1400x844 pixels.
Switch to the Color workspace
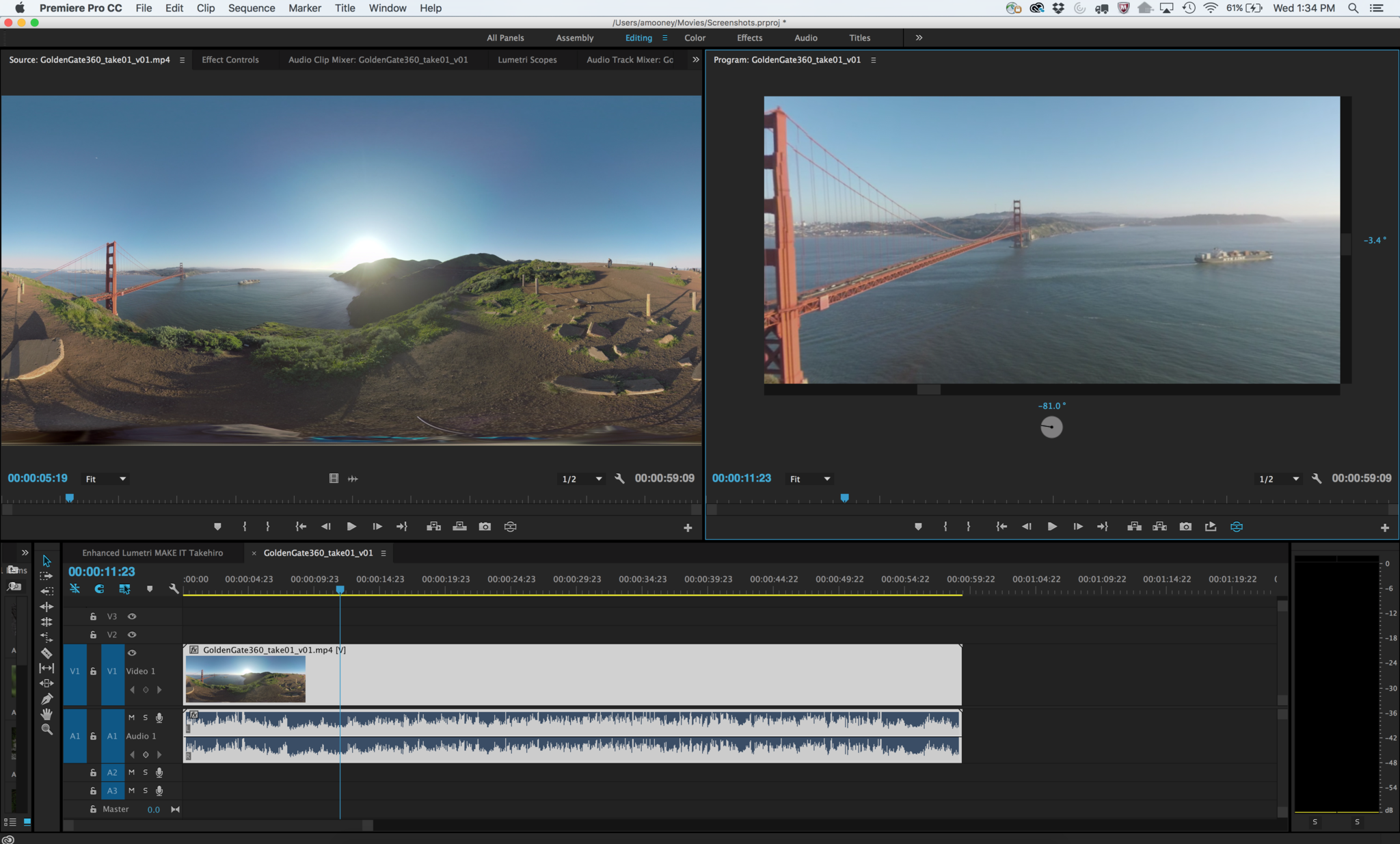pos(695,38)
